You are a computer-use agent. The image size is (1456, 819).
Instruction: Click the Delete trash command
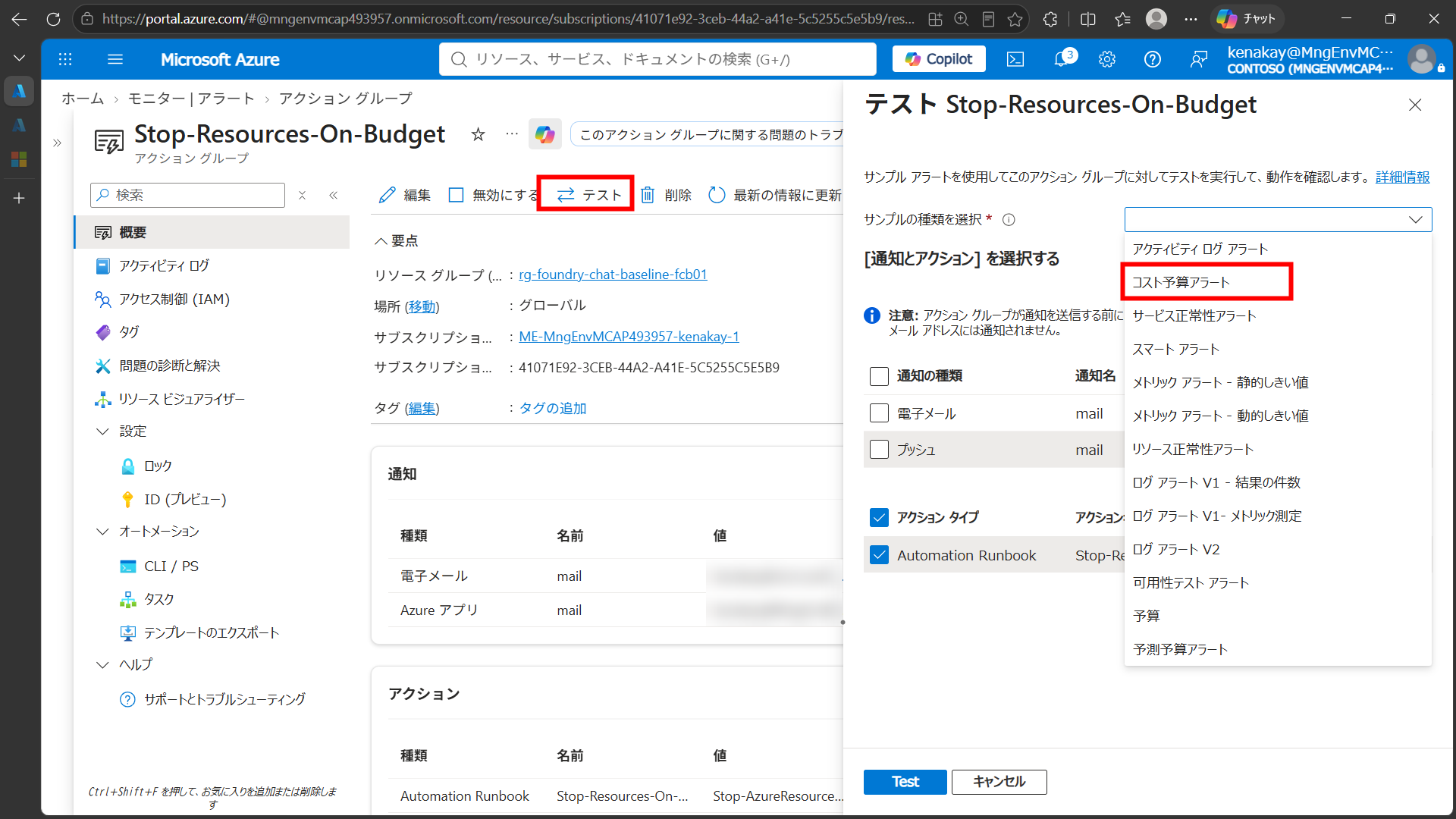click(x=667, y=195)
